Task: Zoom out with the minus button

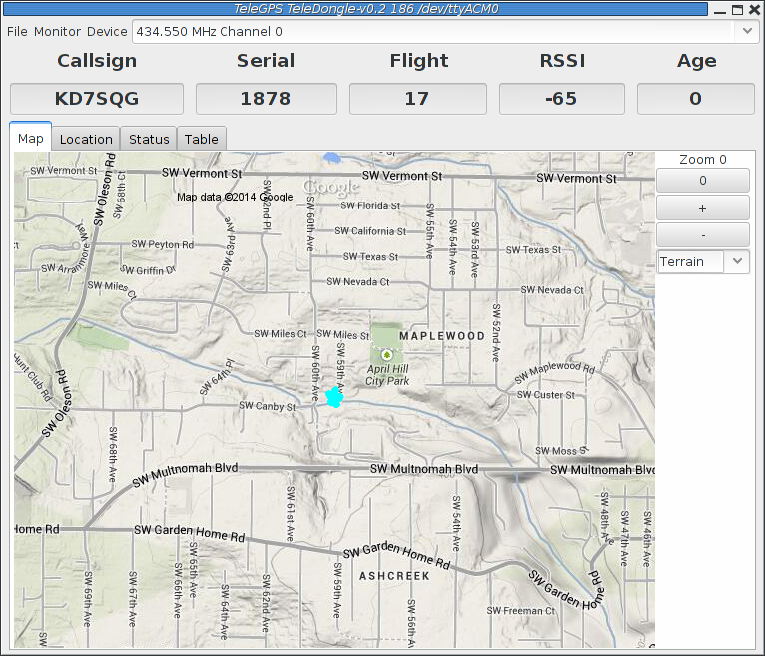Action: point(702,234)
